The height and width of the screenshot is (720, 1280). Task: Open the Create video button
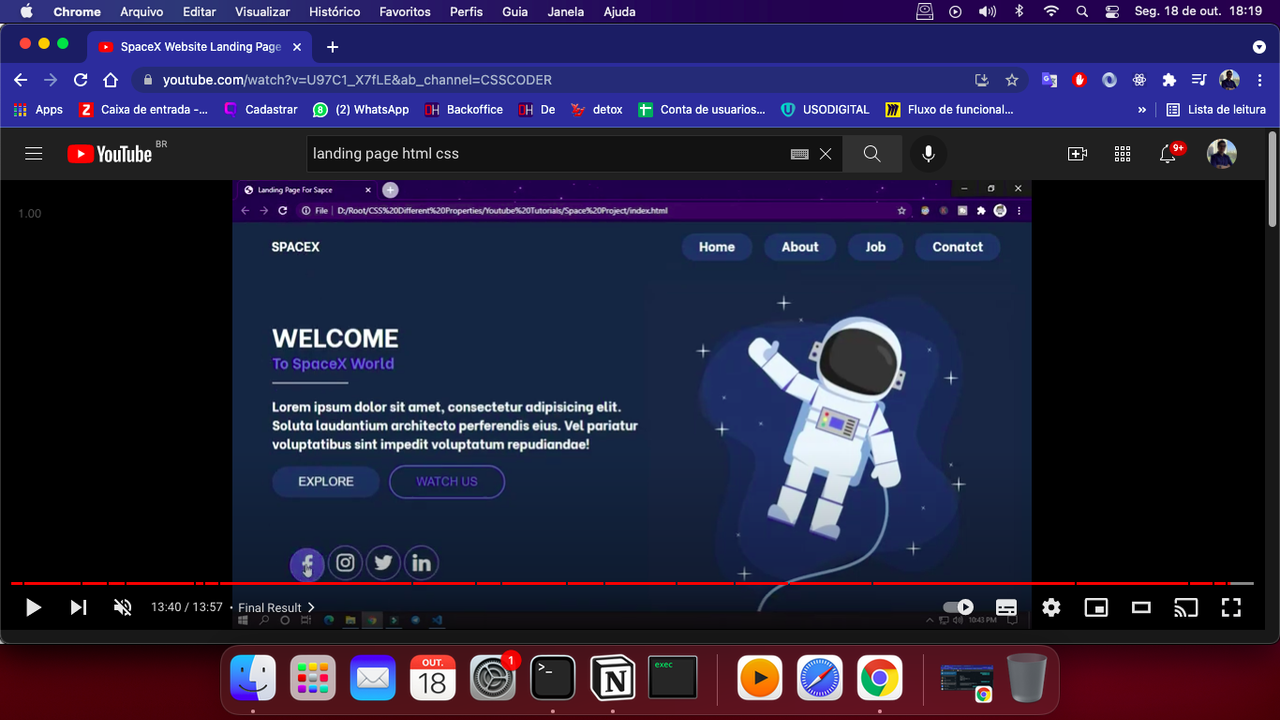coord(1077,153)
